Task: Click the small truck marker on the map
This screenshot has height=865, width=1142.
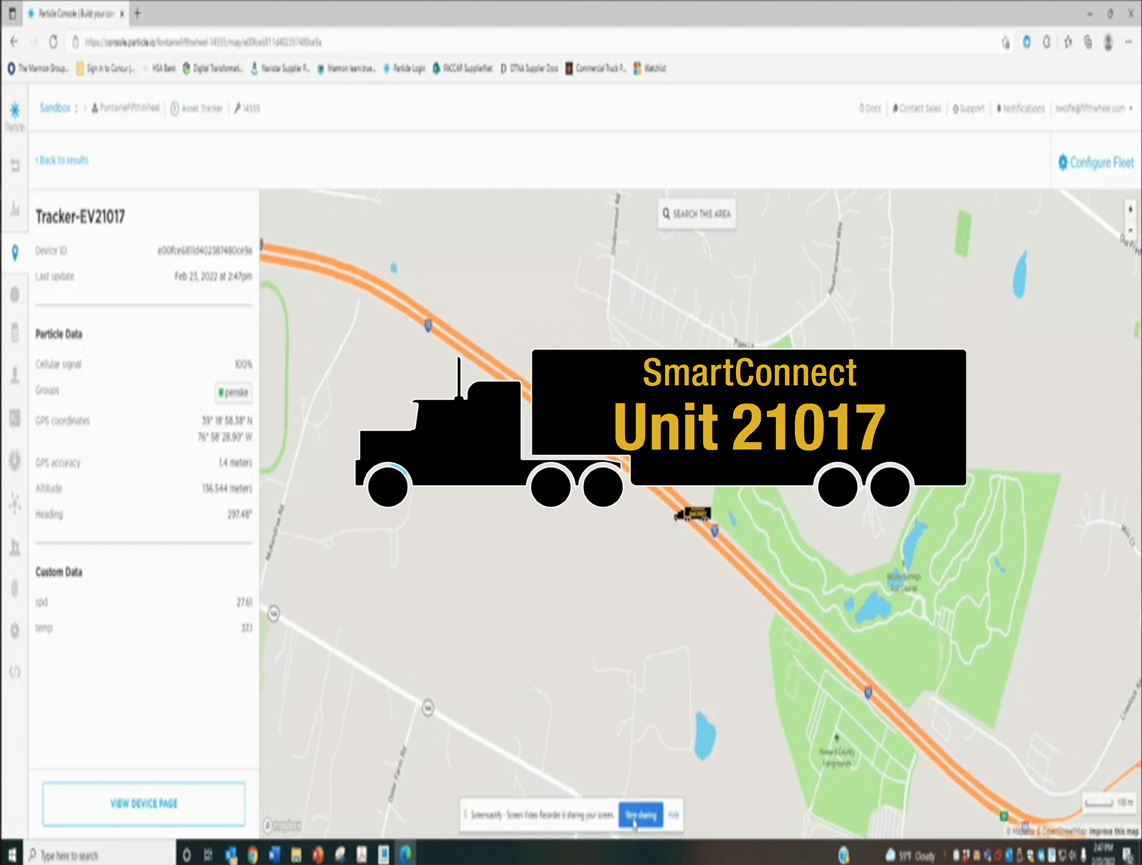Action: [692, 514]
